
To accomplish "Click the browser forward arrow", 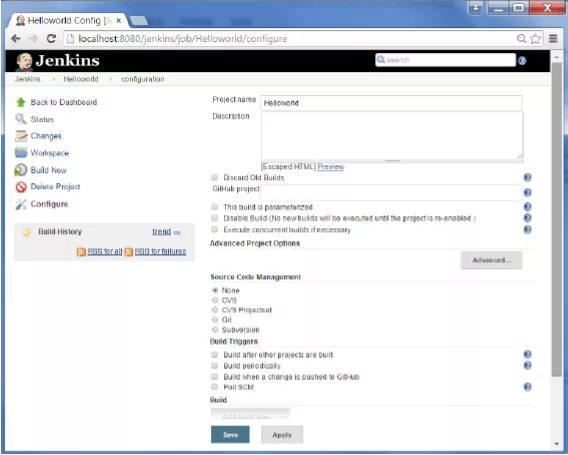I will [x=33, y=38].
